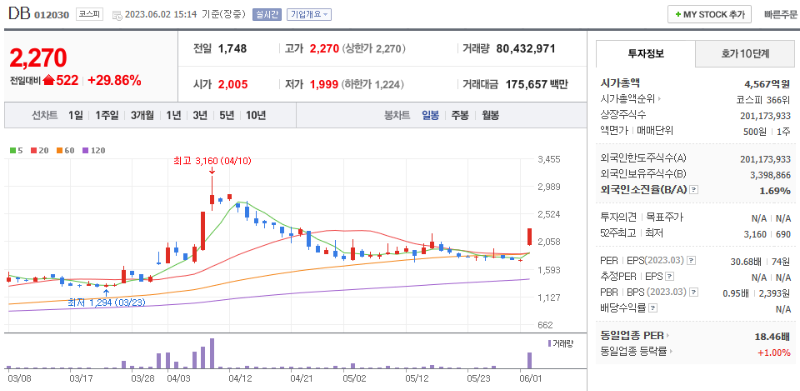Open 빠른주문 quick order link
This screenshot has width=800, height=391.
781,15
